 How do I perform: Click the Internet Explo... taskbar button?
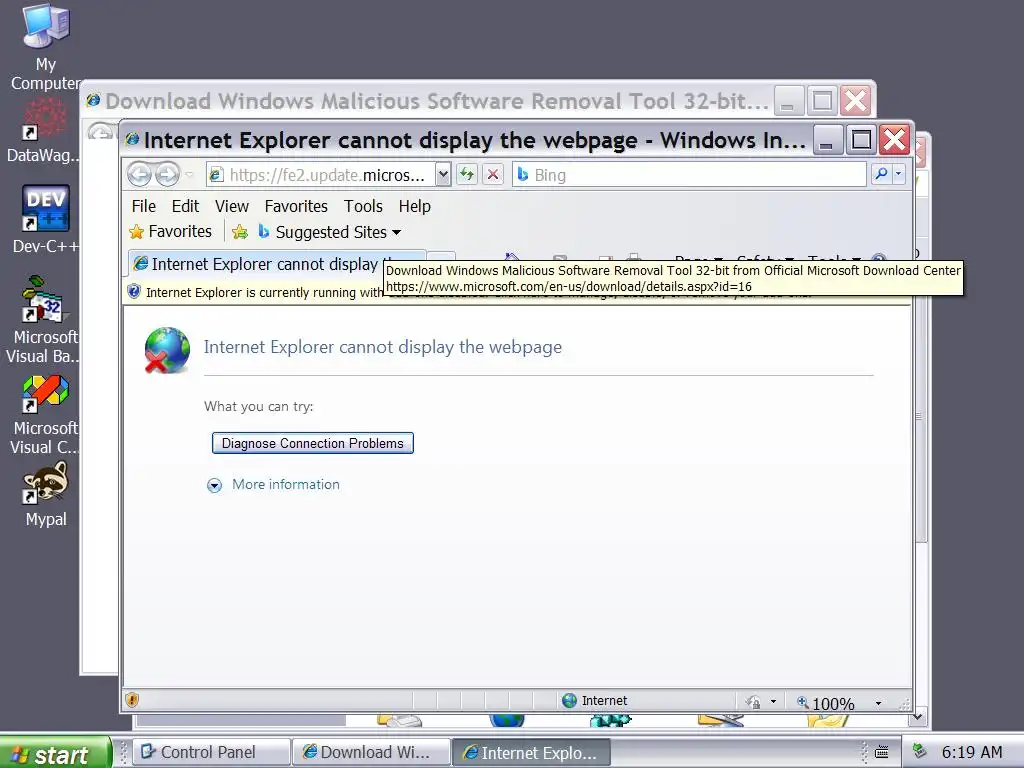tap(531, 752)
